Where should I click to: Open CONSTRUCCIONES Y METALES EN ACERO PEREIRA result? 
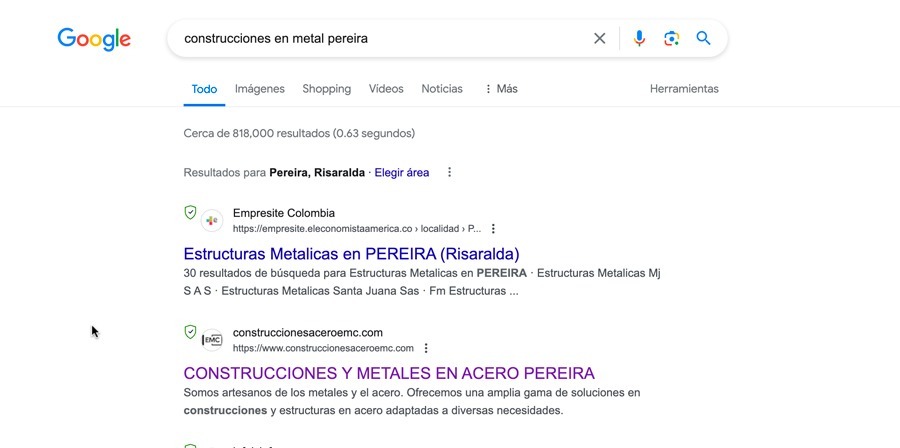pos(389,373)
